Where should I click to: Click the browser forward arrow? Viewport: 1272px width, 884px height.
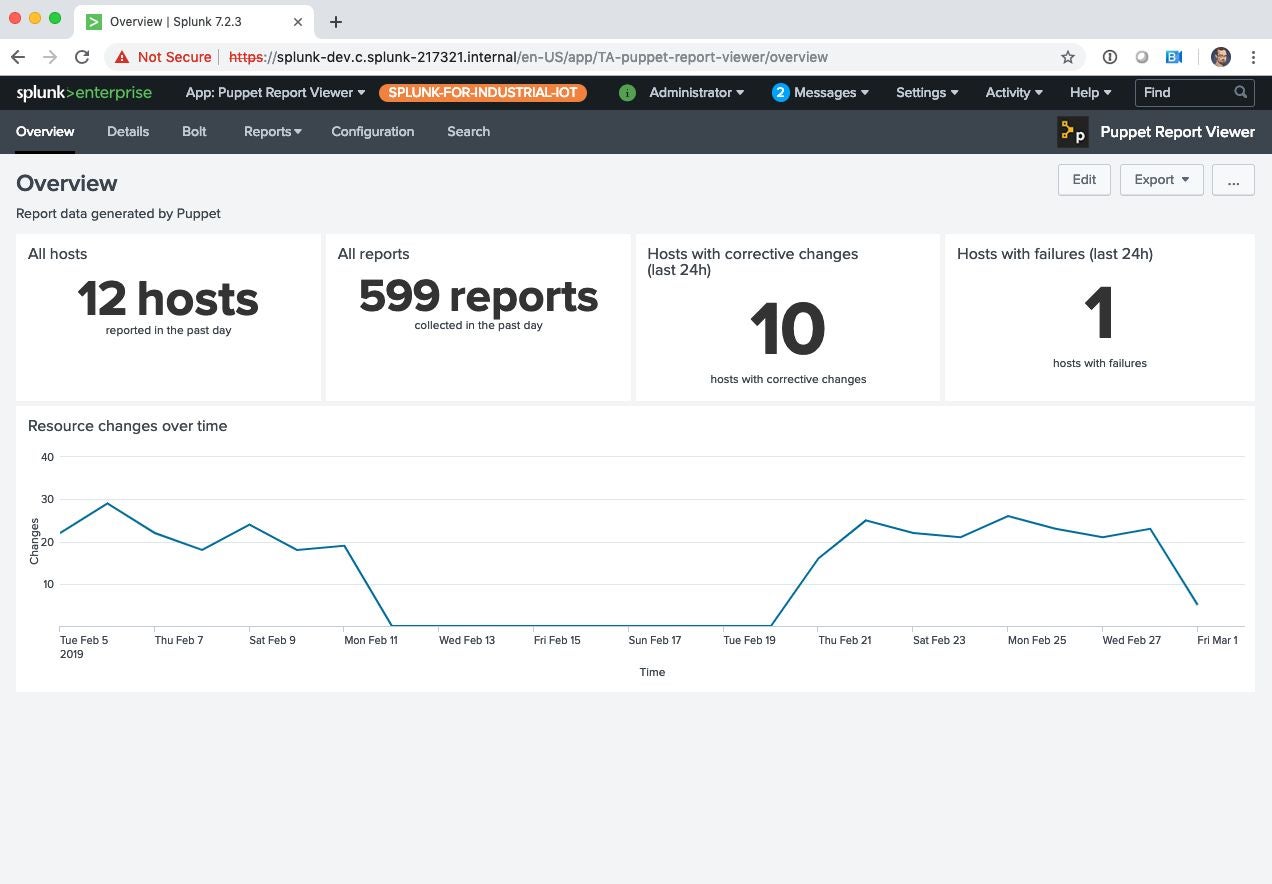[50, 57]
